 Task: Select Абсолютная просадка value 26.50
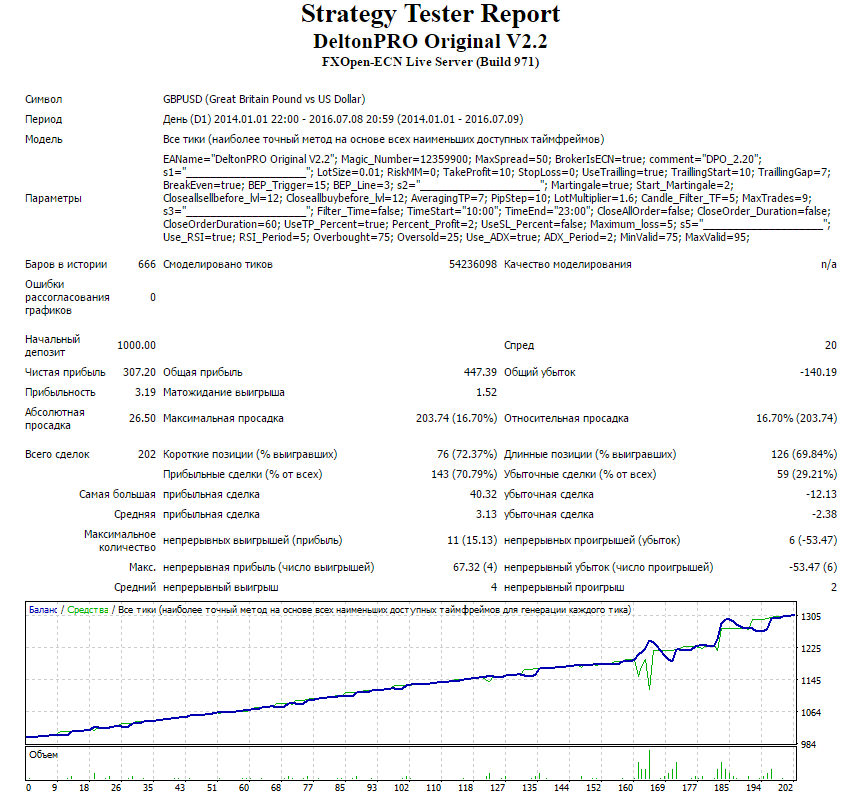[x=143, y=418]
